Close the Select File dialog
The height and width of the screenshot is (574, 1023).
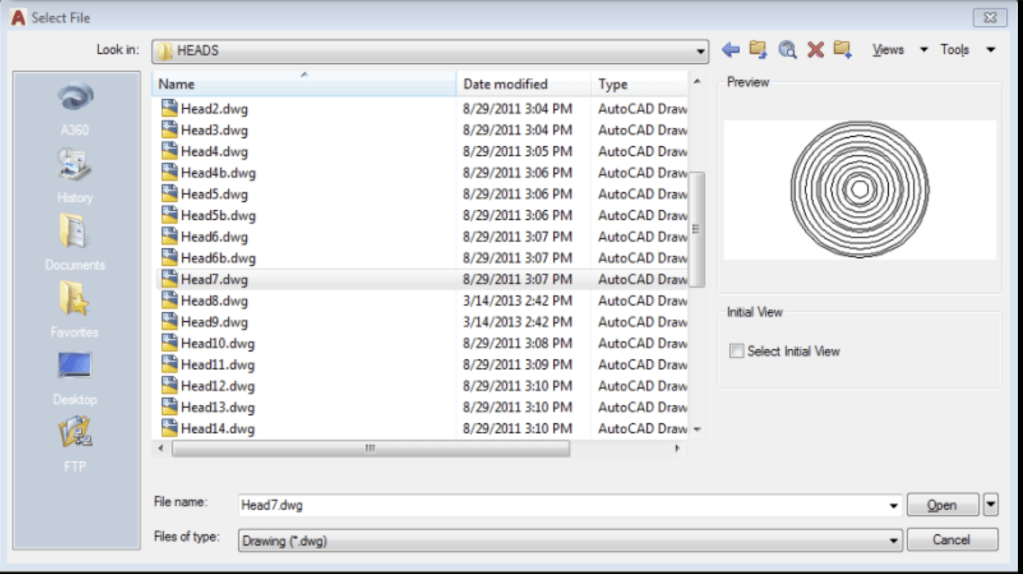990,18
